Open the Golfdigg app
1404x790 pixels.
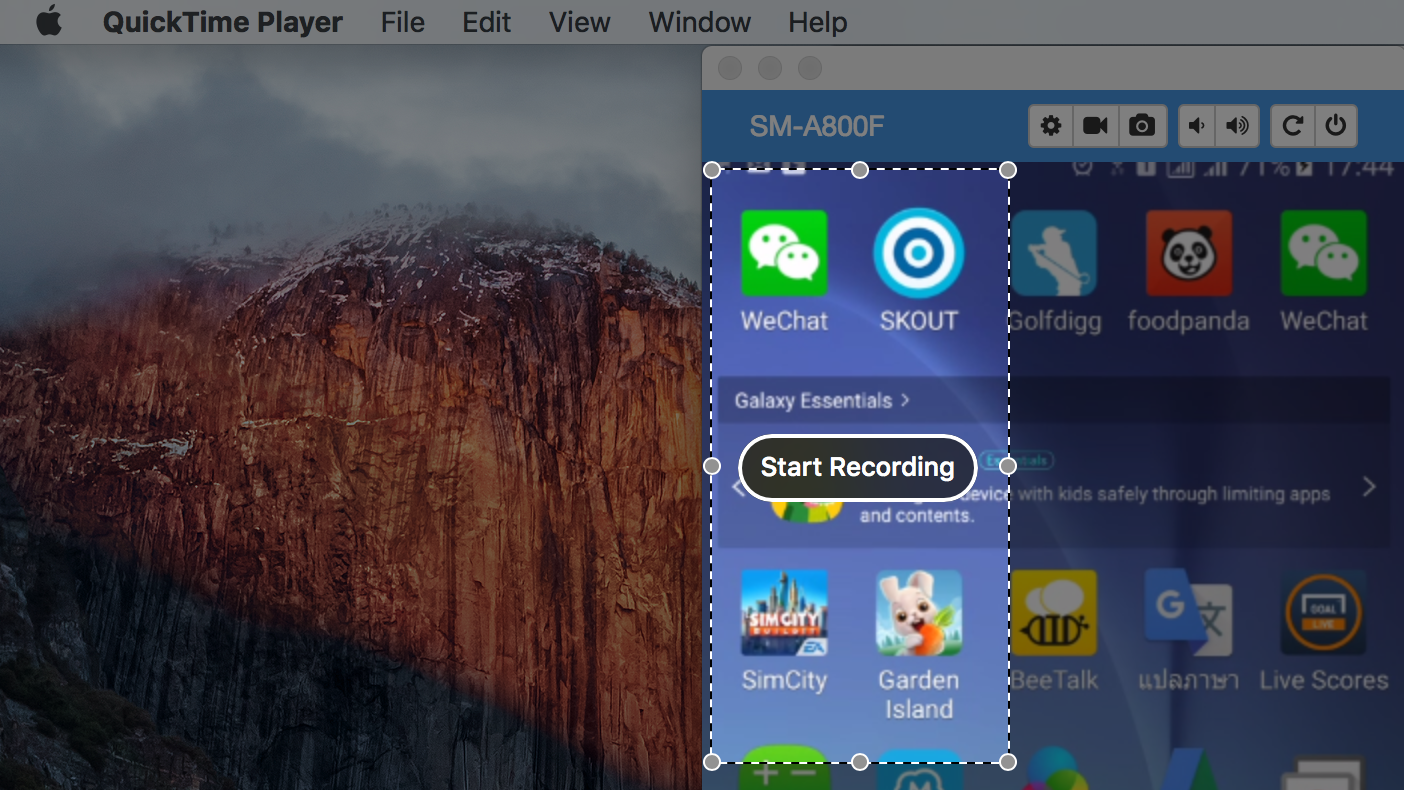pyautogui.click(x=1053, y=253)
